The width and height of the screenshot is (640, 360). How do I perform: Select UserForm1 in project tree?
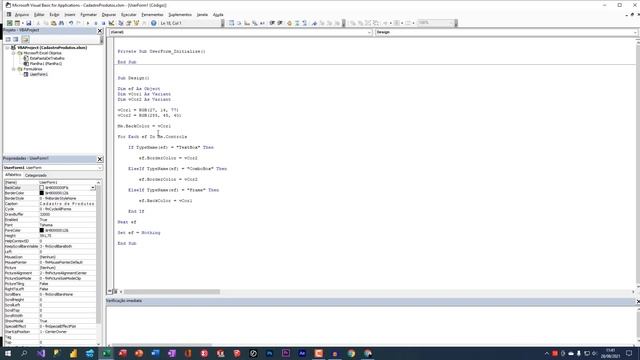pyautogui.click(x=38, y=74)
